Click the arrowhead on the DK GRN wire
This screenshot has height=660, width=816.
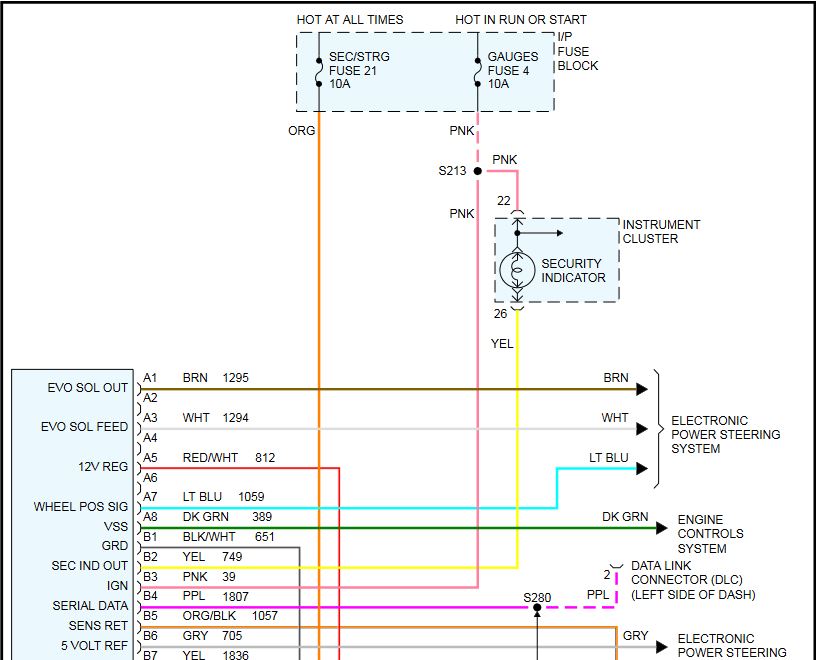click(661, 528)
